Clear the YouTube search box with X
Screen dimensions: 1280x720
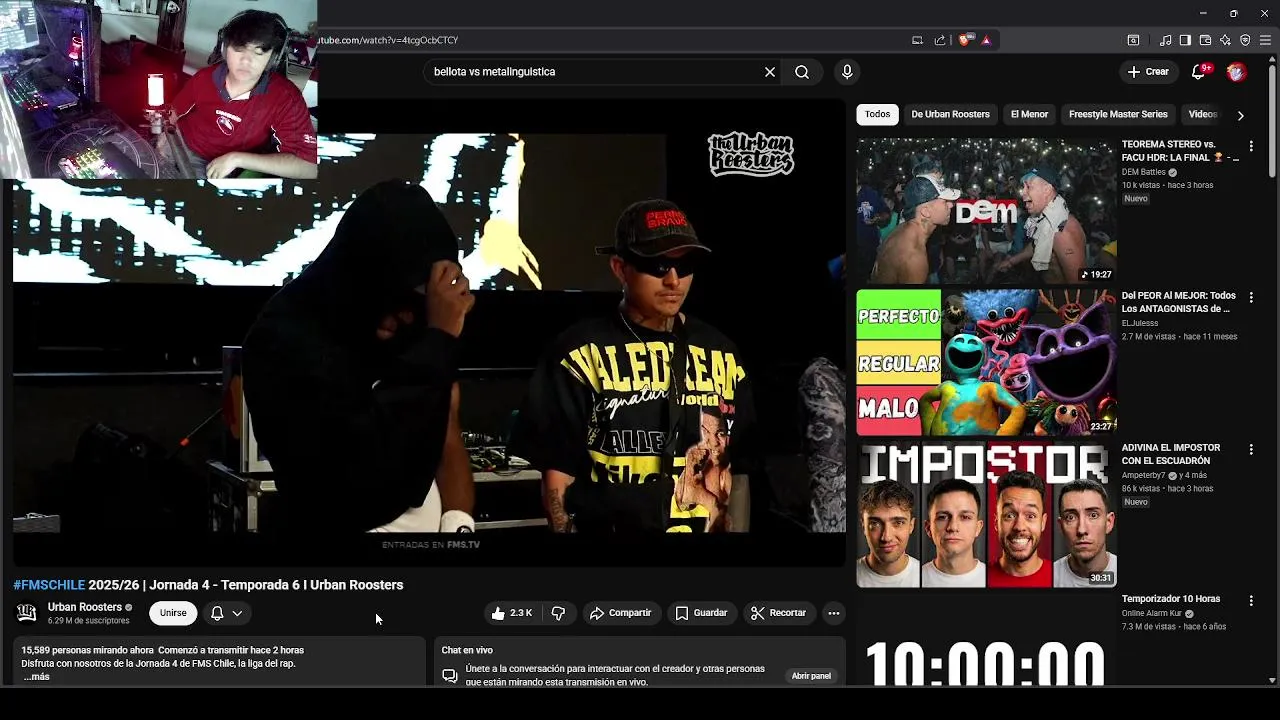pos(770,72)
